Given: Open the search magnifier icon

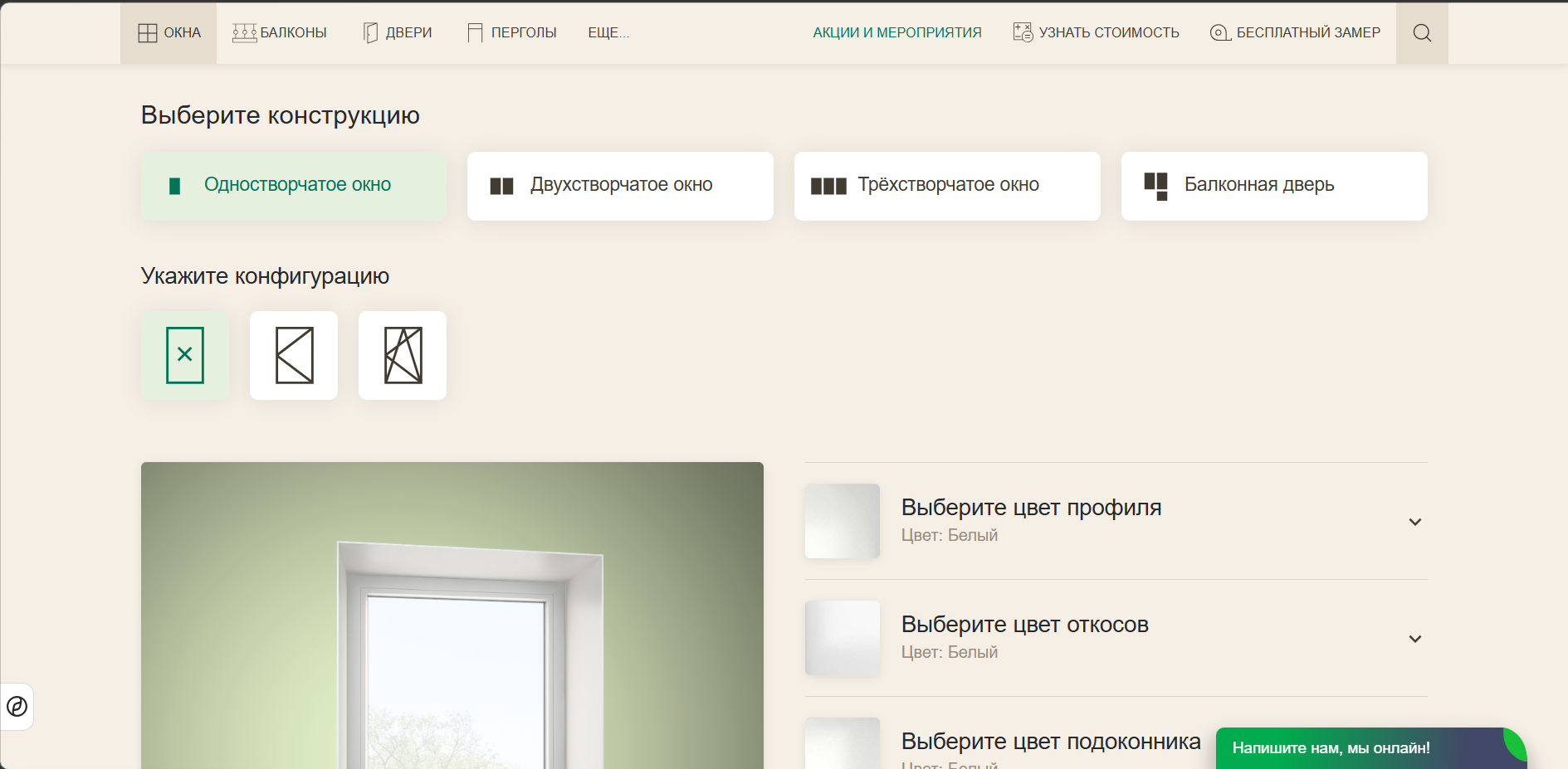Looking at the screenshot, I should 1422,33.
